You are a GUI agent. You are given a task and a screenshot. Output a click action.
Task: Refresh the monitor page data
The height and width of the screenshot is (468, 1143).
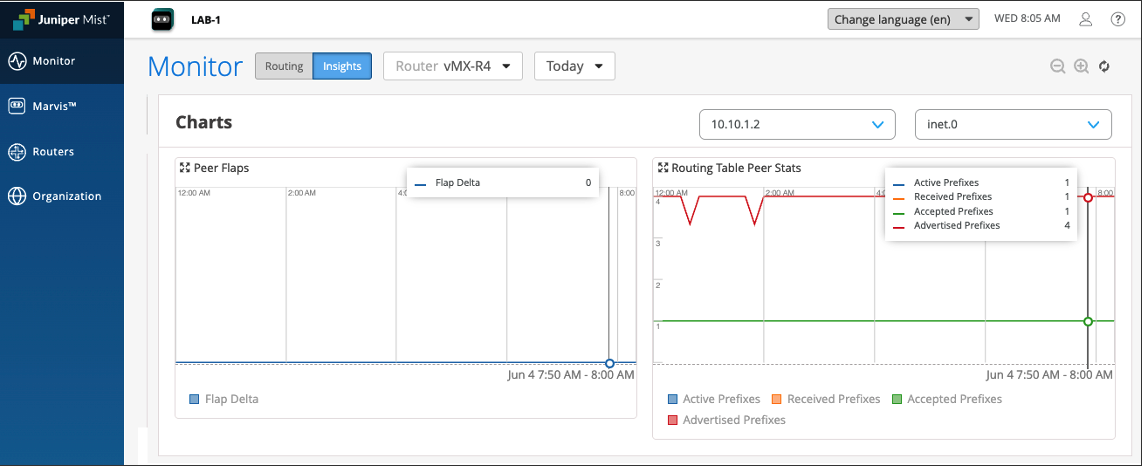click(1104, 67)
